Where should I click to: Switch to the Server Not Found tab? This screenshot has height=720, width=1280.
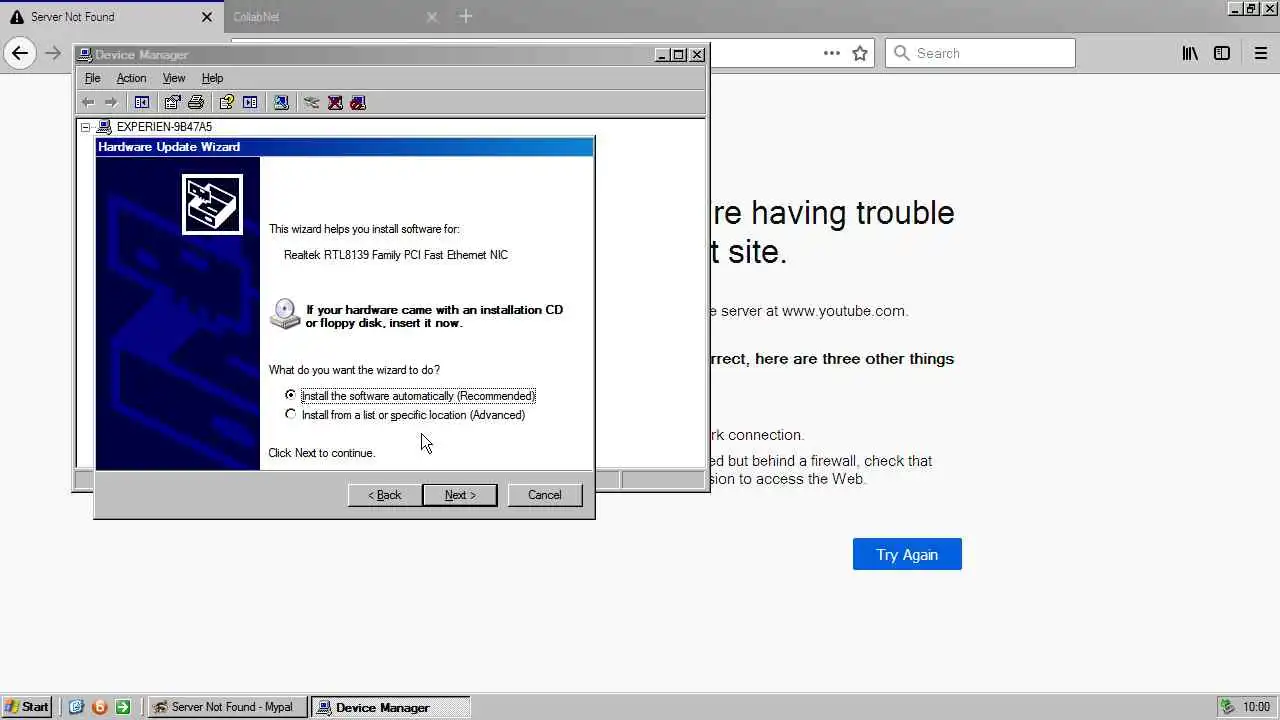click(x=110, y=17)
